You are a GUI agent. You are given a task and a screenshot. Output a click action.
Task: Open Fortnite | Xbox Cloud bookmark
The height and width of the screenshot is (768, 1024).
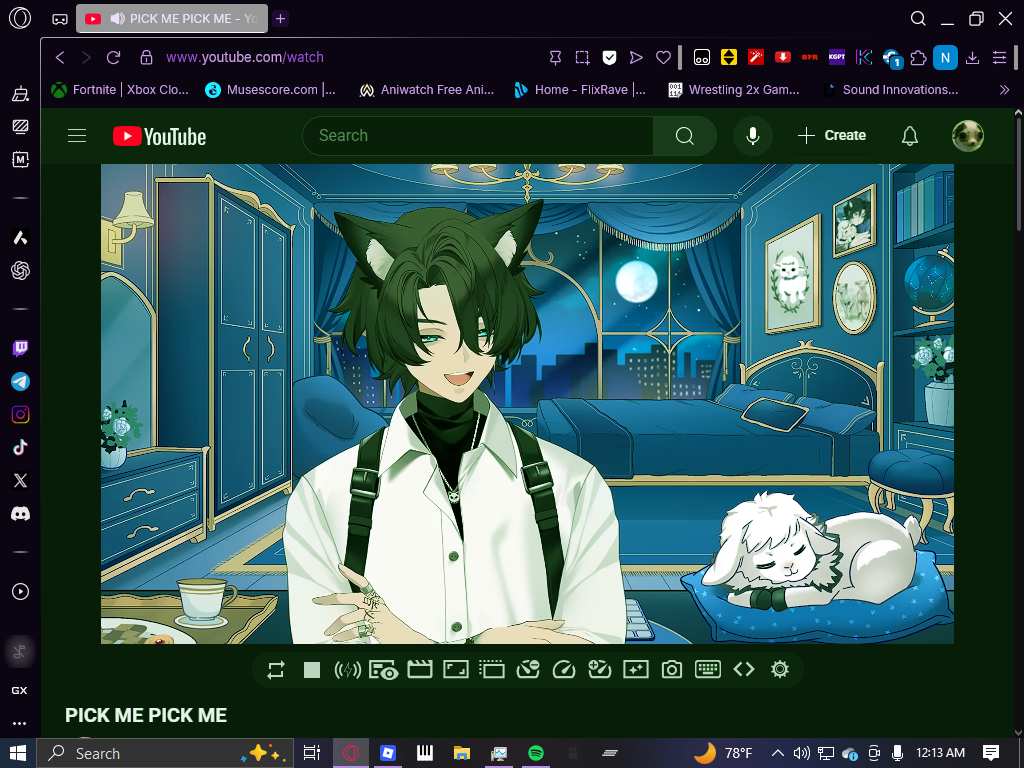tap(120, 90)
